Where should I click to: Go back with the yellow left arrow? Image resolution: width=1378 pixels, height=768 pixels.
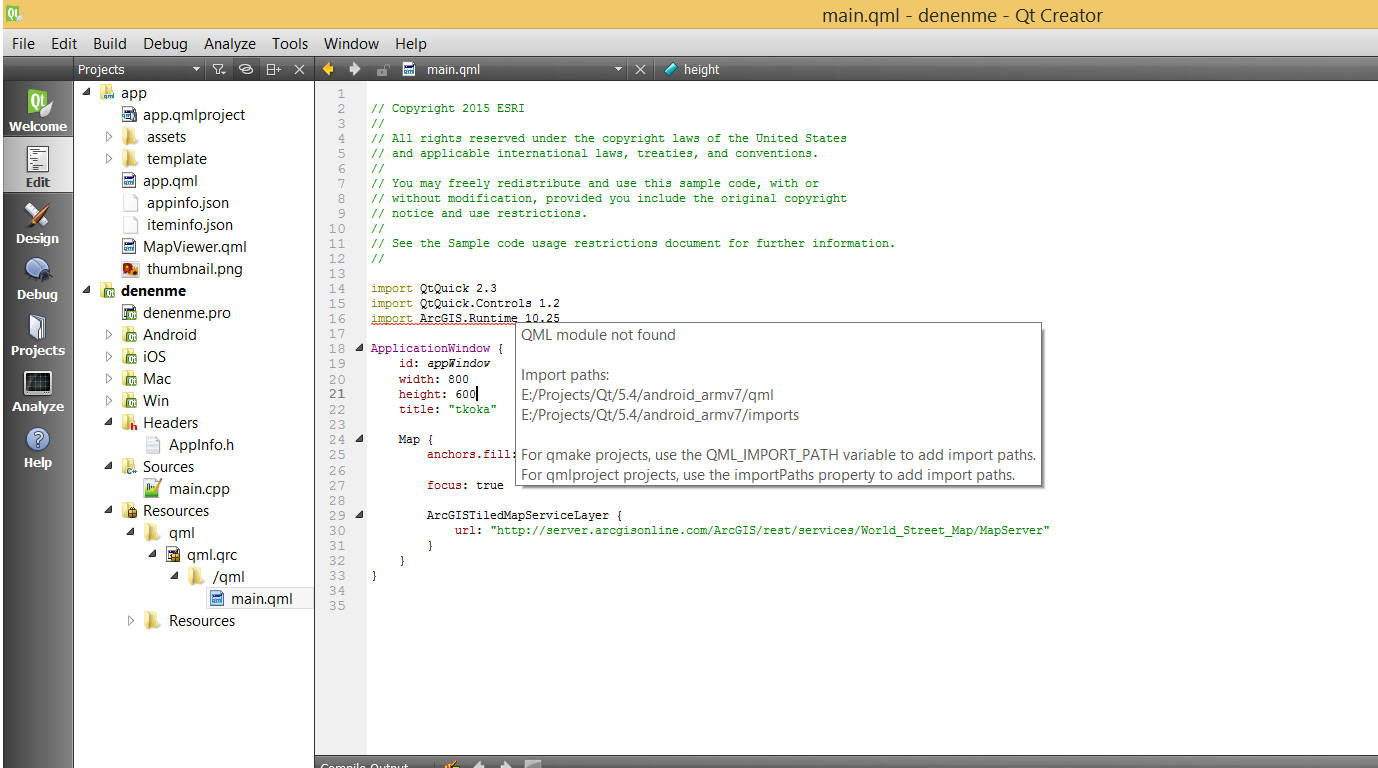pyautogui.click(x=328, y=69)
